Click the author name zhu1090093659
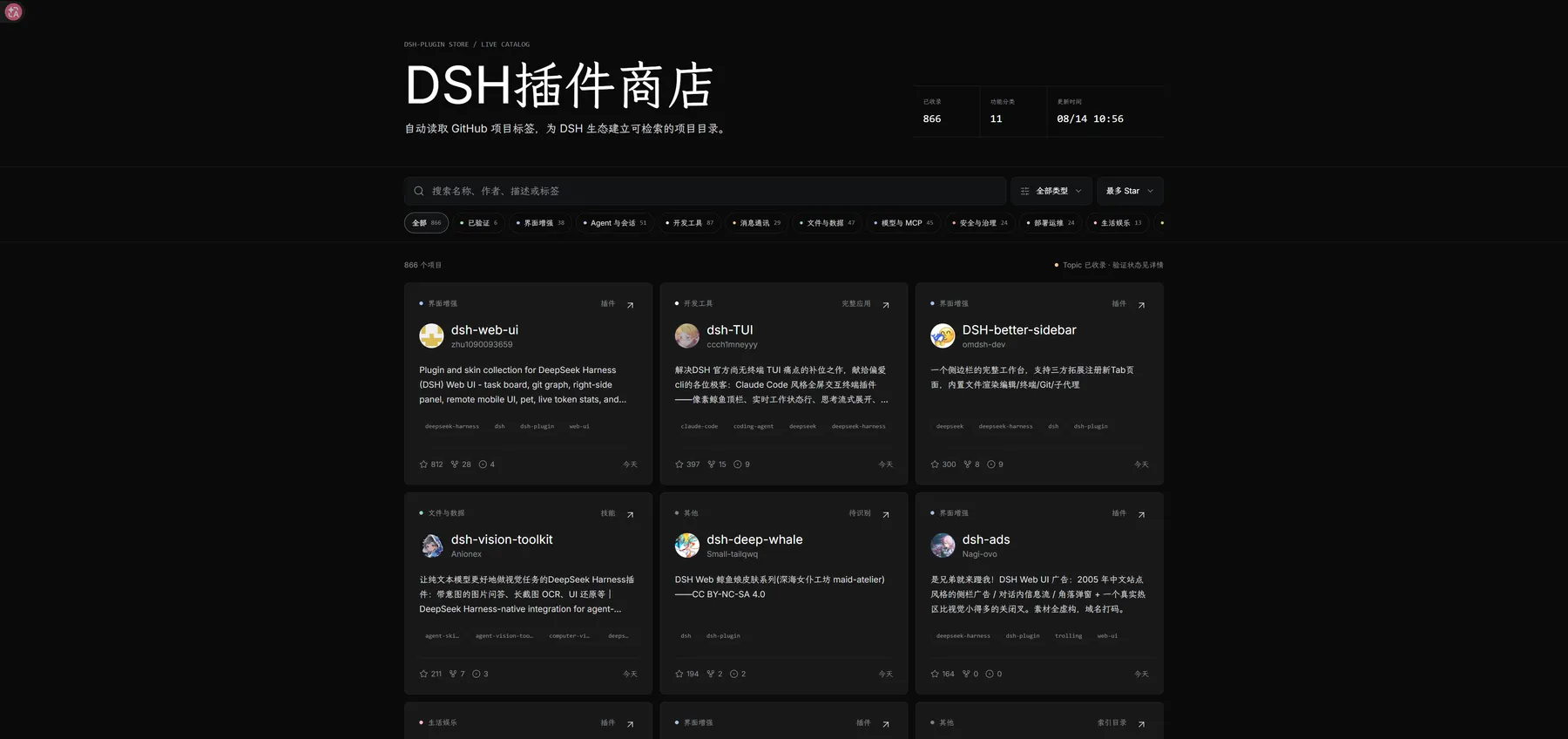 [482, 345]
